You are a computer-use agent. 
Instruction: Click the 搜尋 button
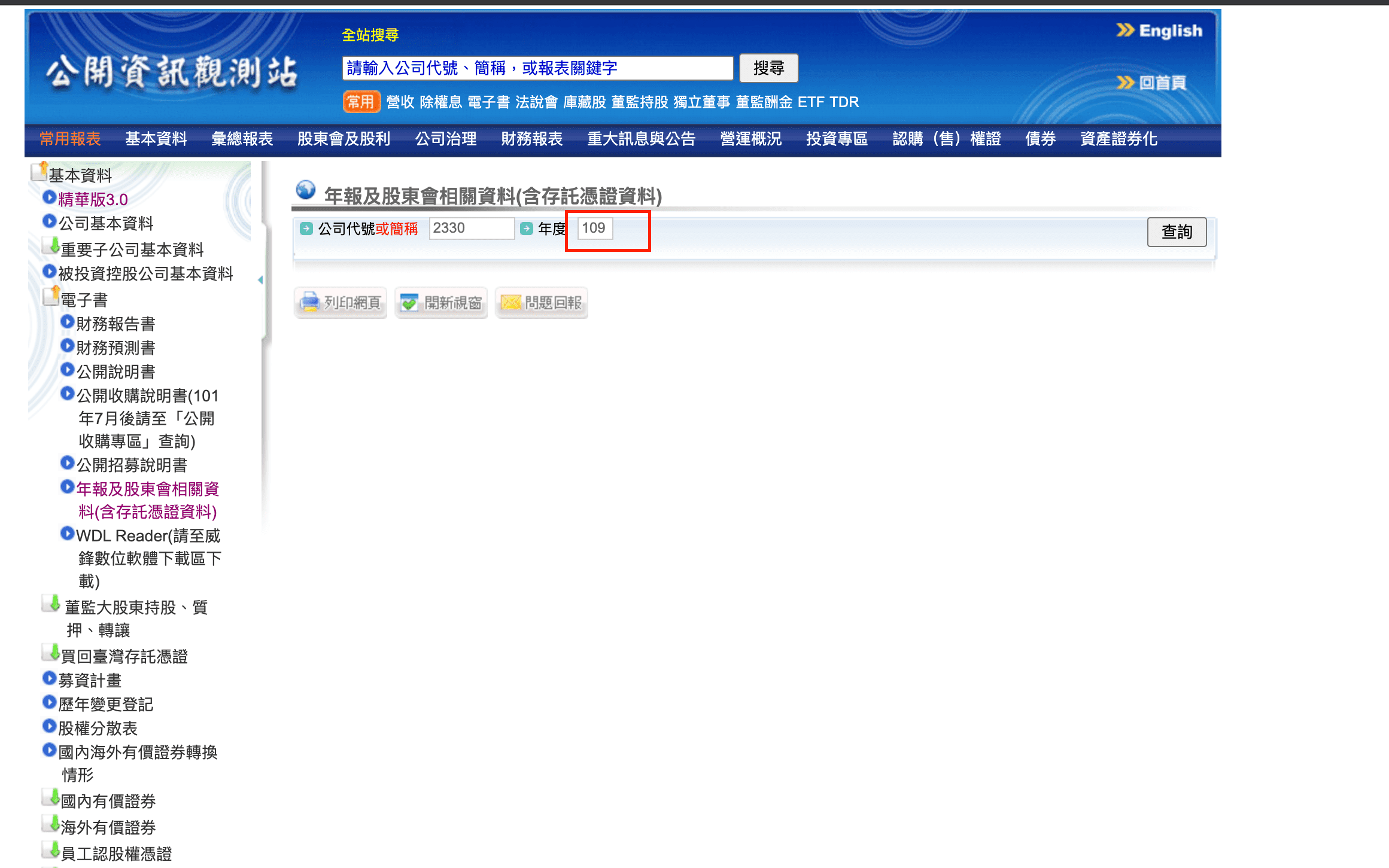click(x=768, y=68)
